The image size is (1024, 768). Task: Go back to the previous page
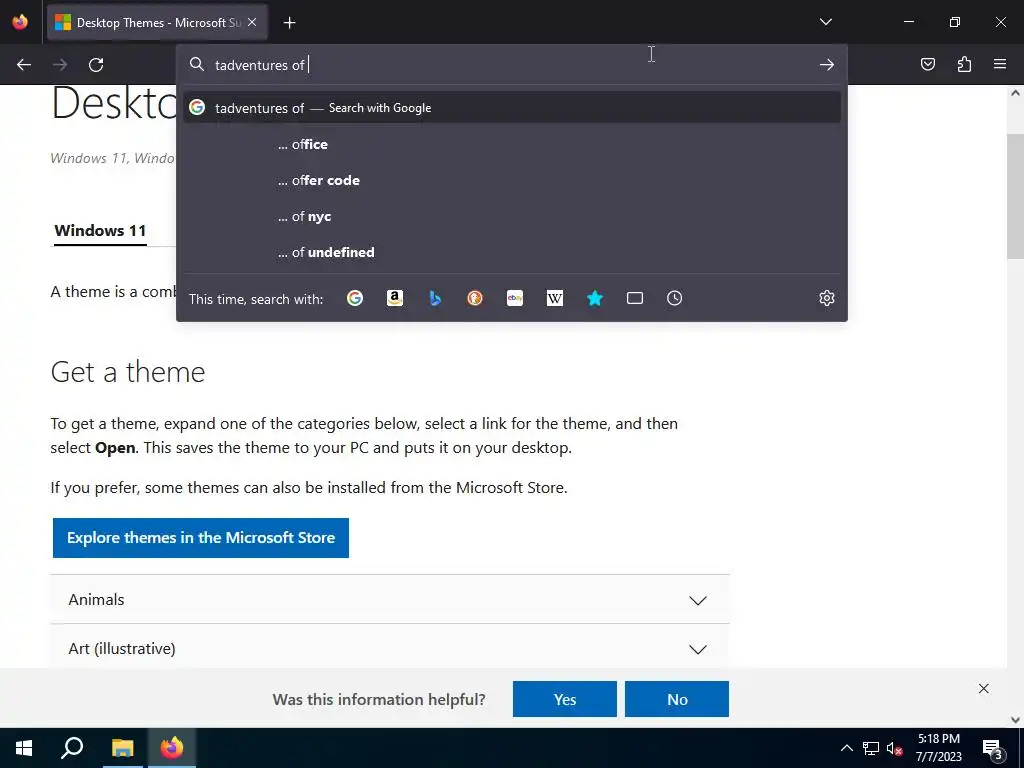coord(24,65)
